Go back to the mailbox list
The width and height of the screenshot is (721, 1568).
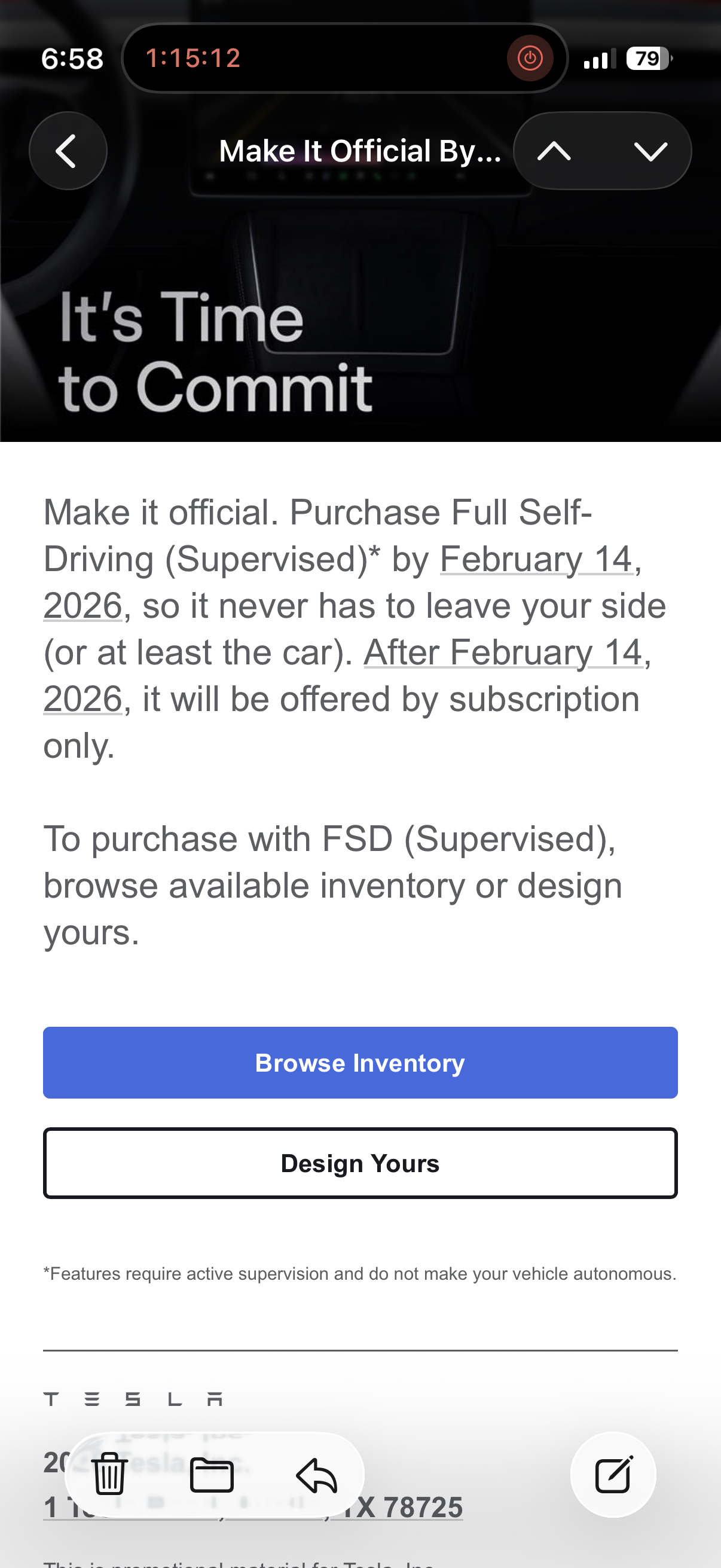click(x=68, y=151)
